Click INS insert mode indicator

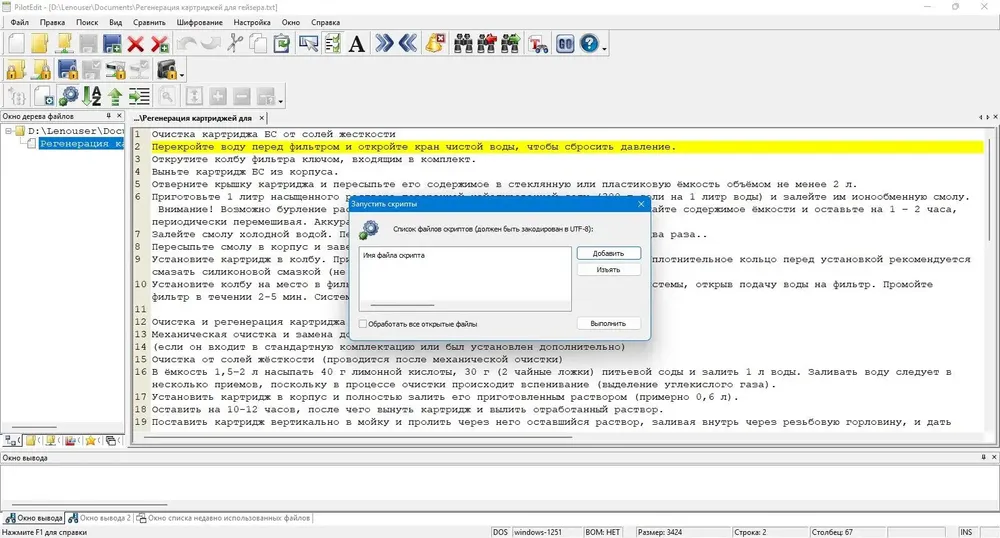coord(966,532)
